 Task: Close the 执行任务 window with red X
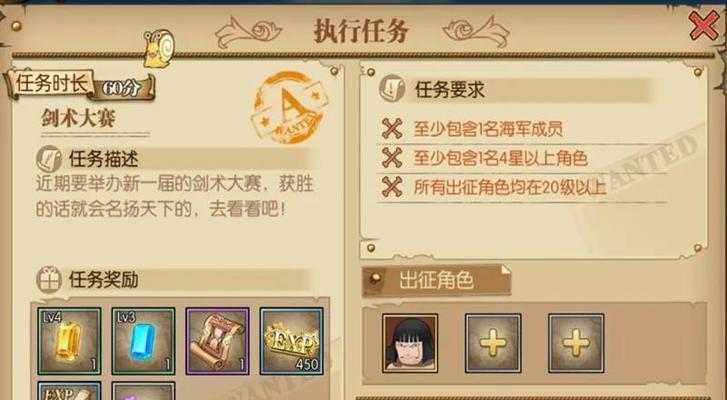click(704, 26)
